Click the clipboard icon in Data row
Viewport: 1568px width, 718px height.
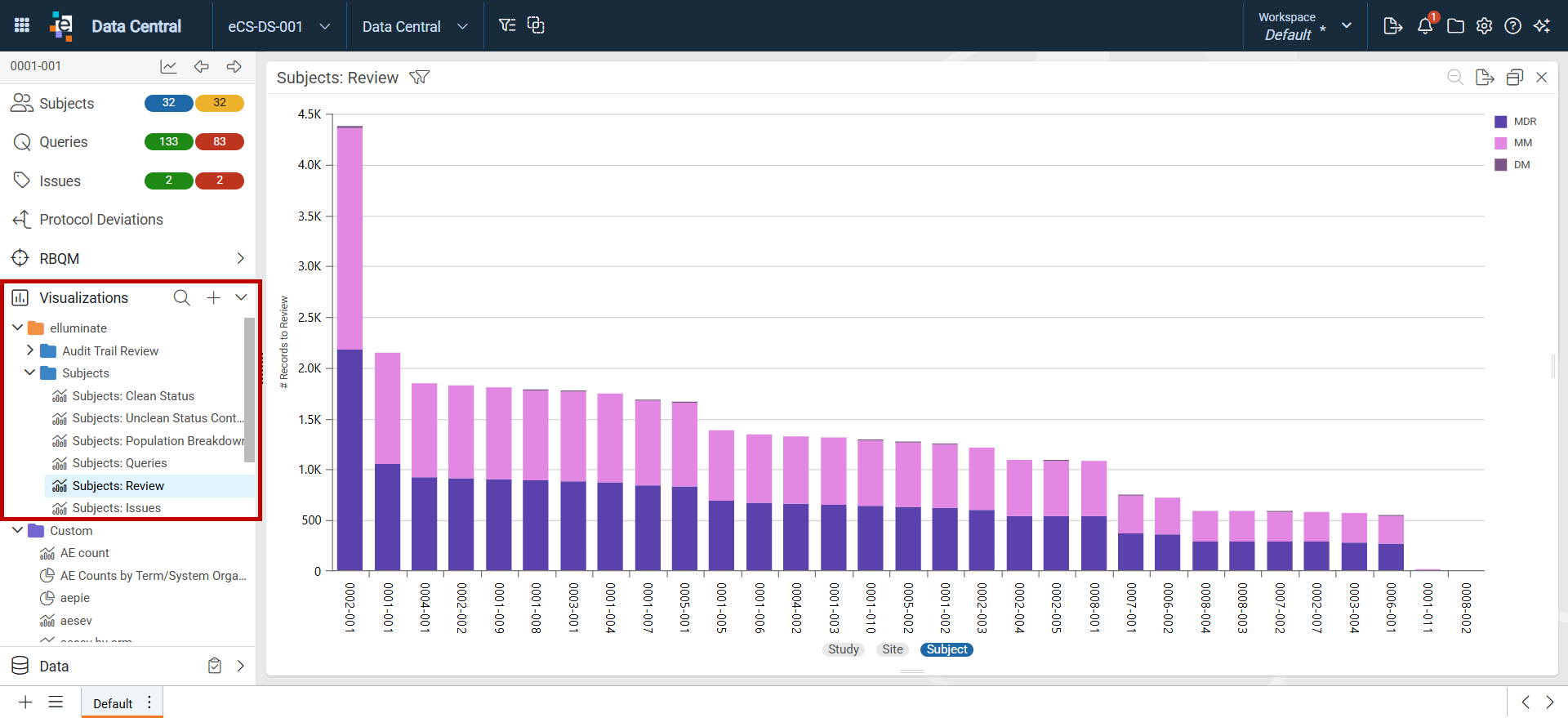click(215, 666)
